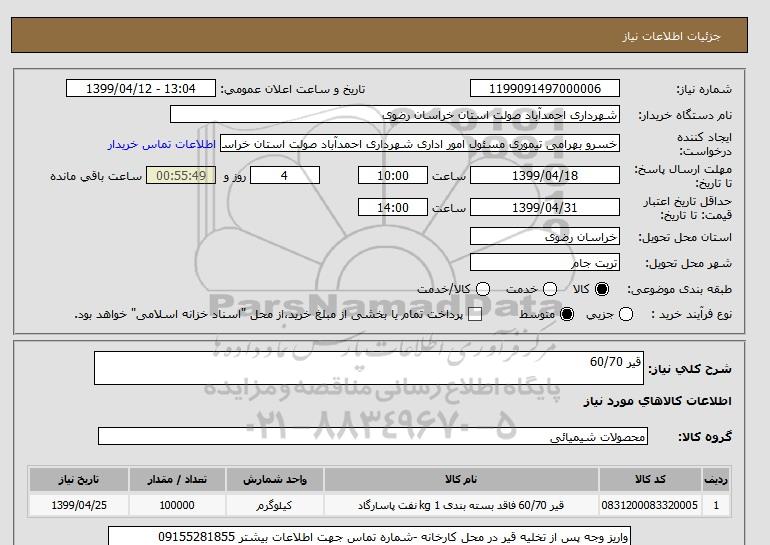The height and width of the screenshot is (545, 770).
Task: Select the کالا radio button
Action: point(602,289)
